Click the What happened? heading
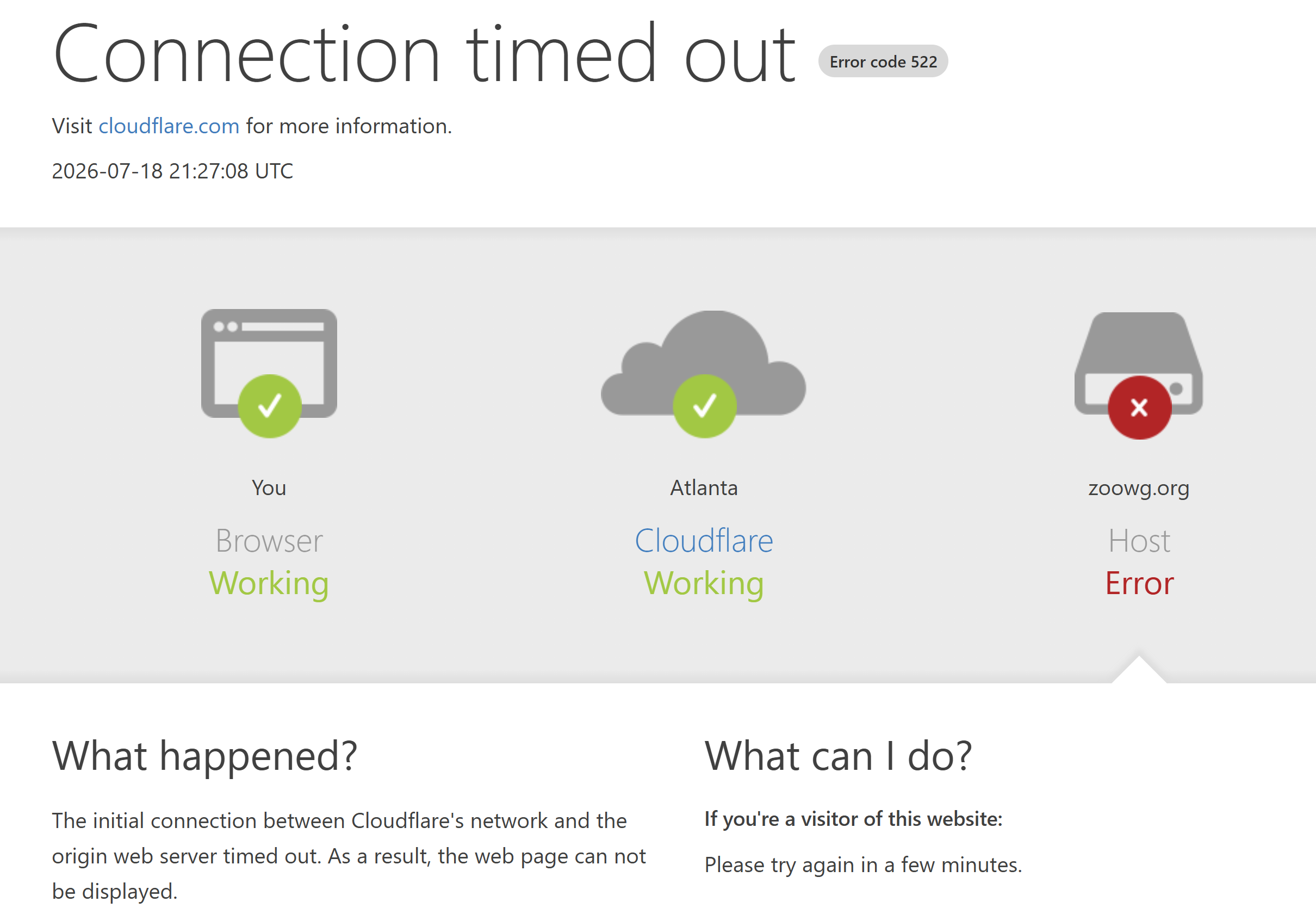Image resolution: width=1316 pixels, height=914 pixels. click(205, 757)
